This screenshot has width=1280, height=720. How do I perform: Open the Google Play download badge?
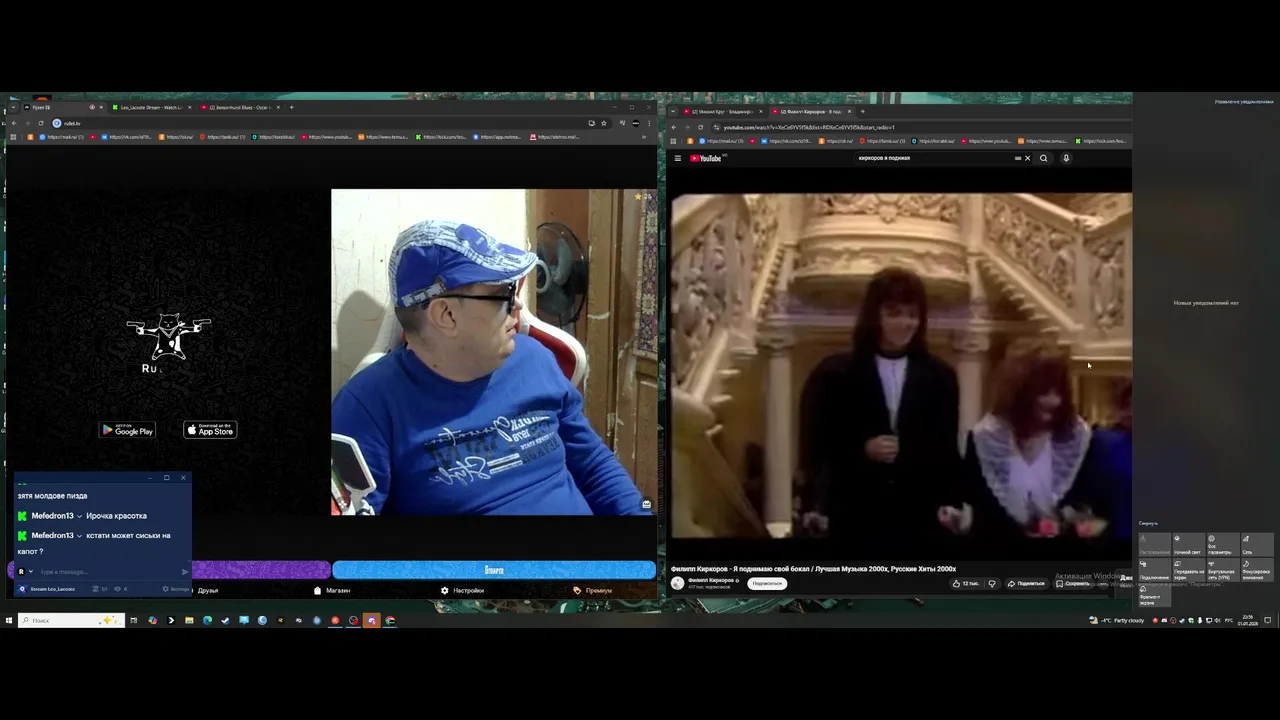127,430
